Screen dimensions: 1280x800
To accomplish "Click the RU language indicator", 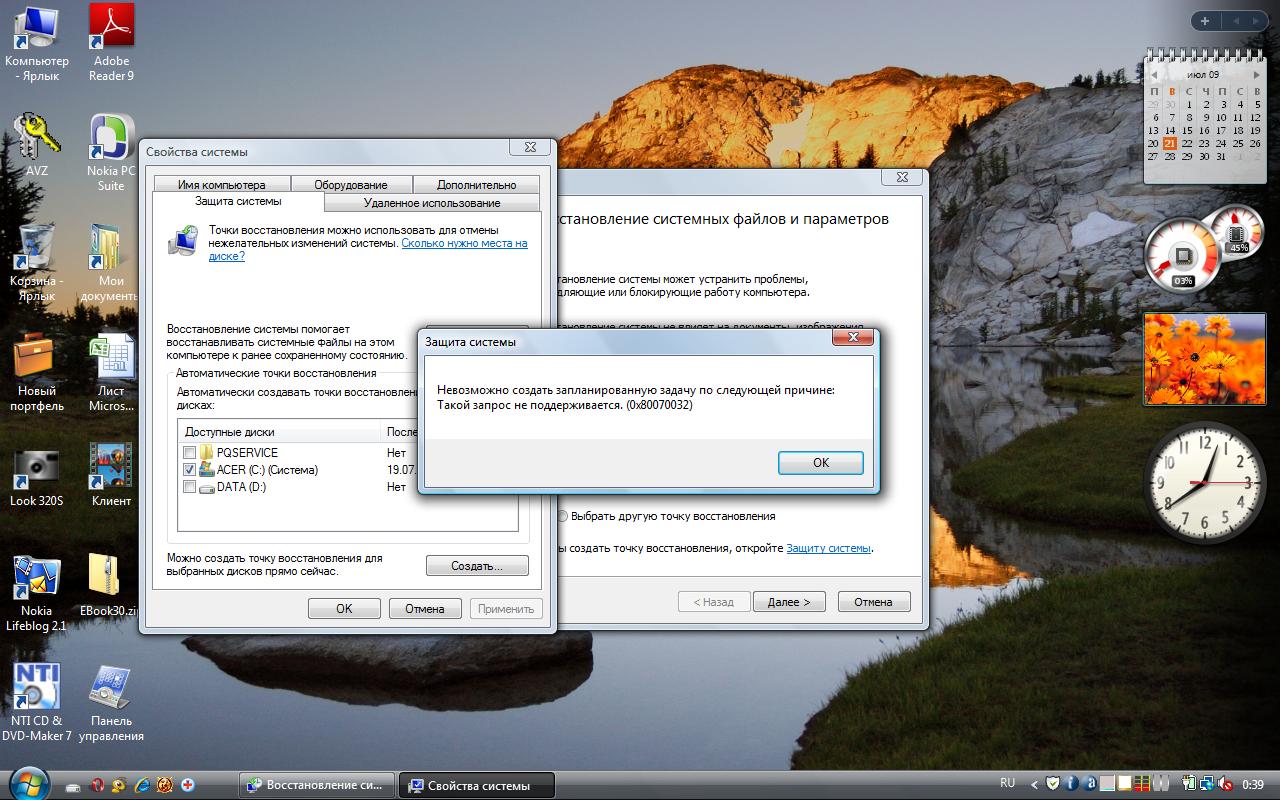I will (1007, 784).
